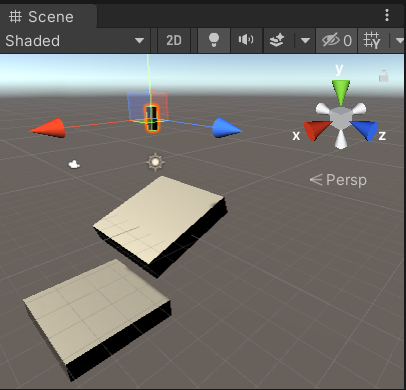Select the red X move handle arrow
The image size is (406, 390).
(47, 128)
